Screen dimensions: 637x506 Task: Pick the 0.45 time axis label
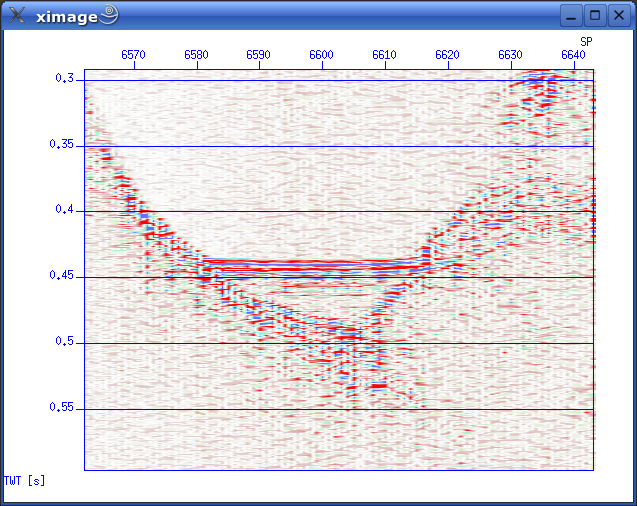pos(62,276)
